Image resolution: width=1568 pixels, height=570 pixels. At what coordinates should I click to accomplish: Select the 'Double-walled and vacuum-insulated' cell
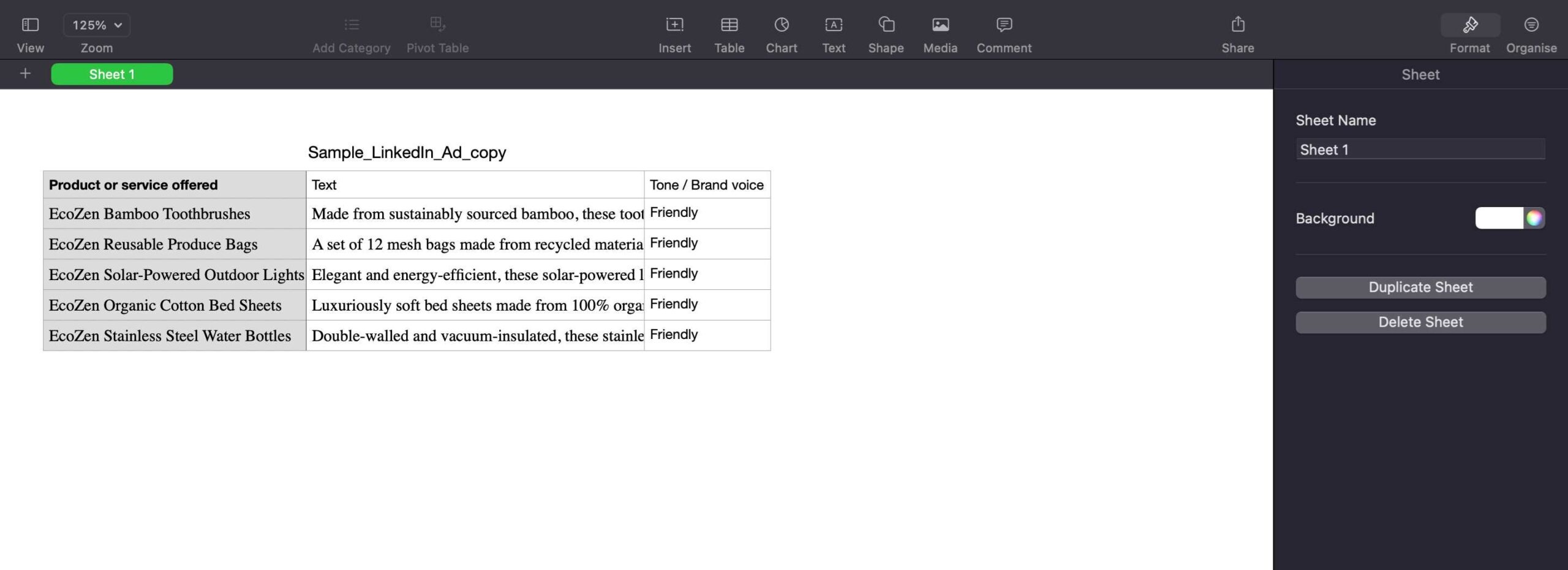(x=475, y=335)
